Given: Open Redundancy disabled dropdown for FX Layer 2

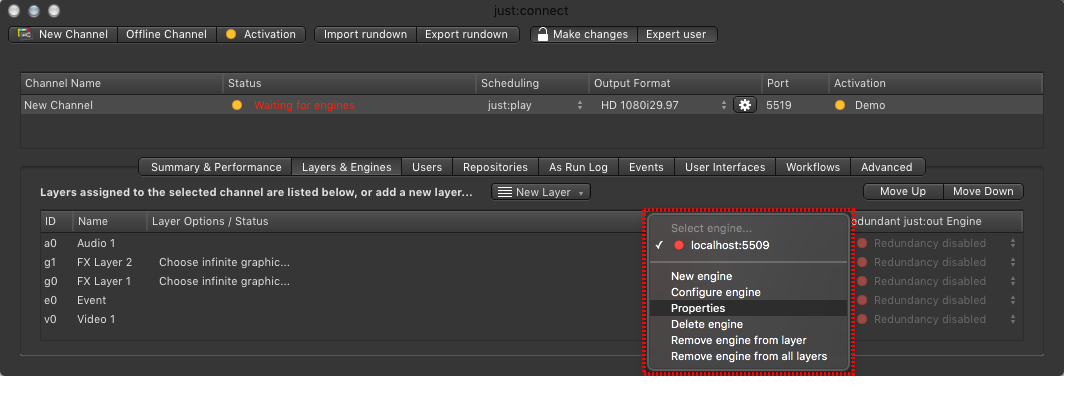Looking at the screenshot, I should [938, 262].
